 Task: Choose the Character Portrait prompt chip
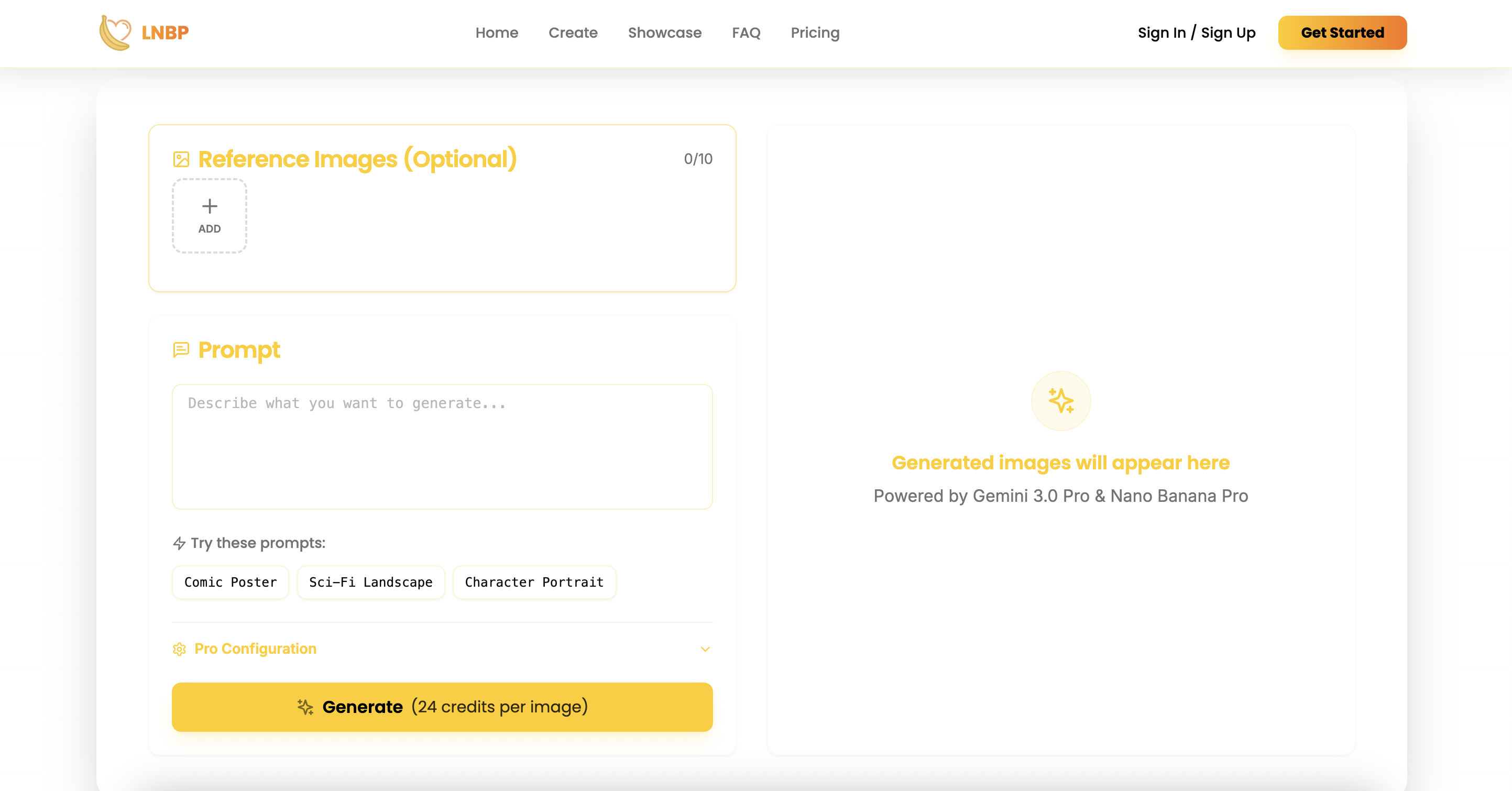coord(533,582)
